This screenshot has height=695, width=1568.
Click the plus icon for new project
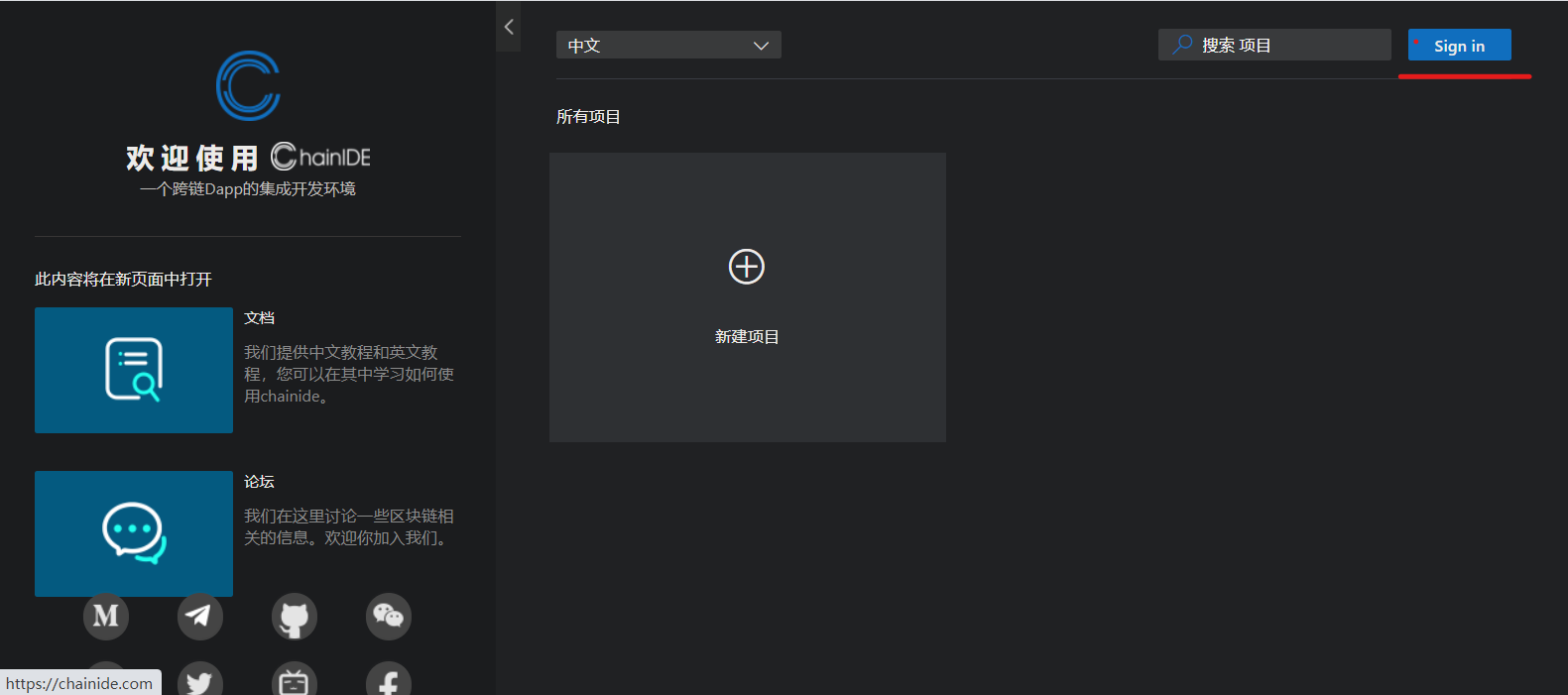pos(747,267)
